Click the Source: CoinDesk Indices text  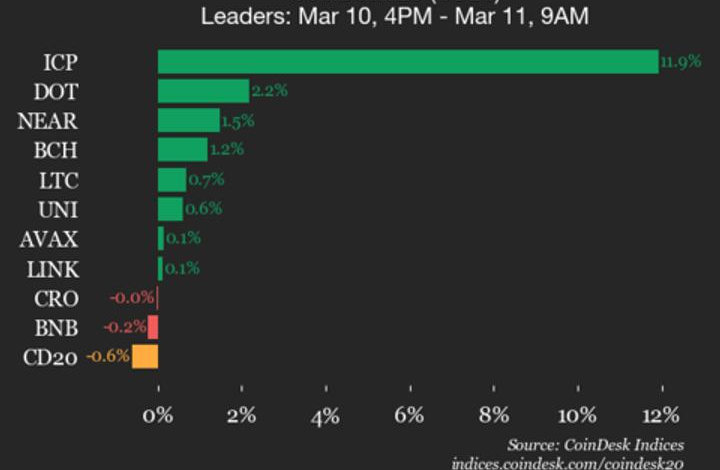point(594,443)
